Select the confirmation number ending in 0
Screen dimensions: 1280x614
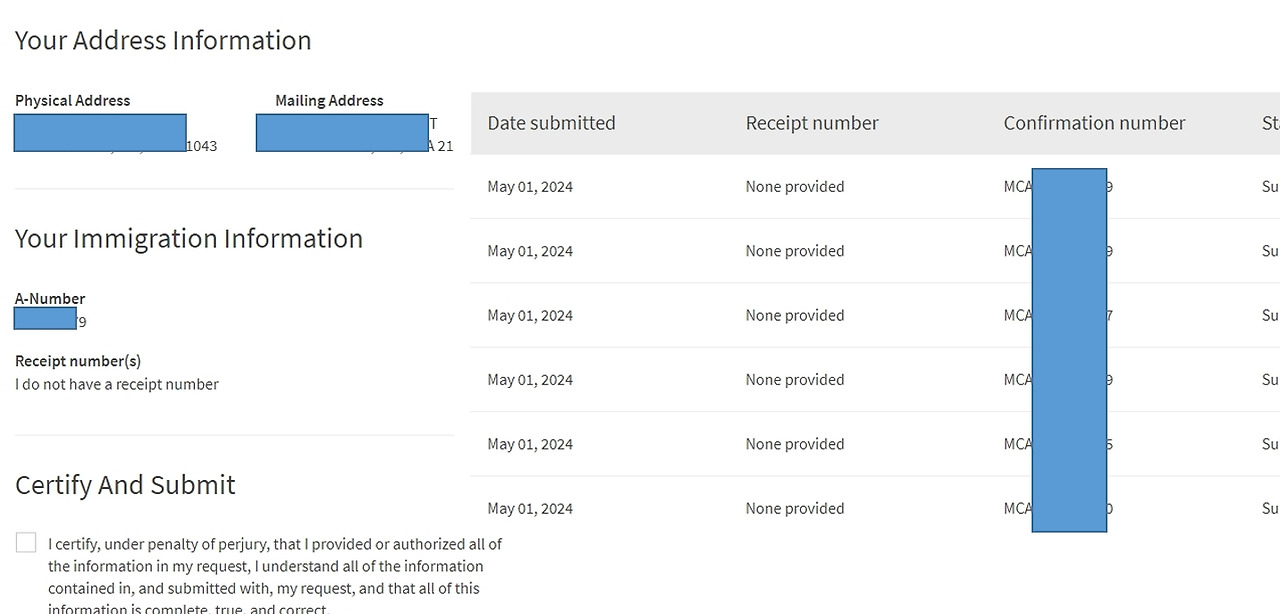[1058, 508]
